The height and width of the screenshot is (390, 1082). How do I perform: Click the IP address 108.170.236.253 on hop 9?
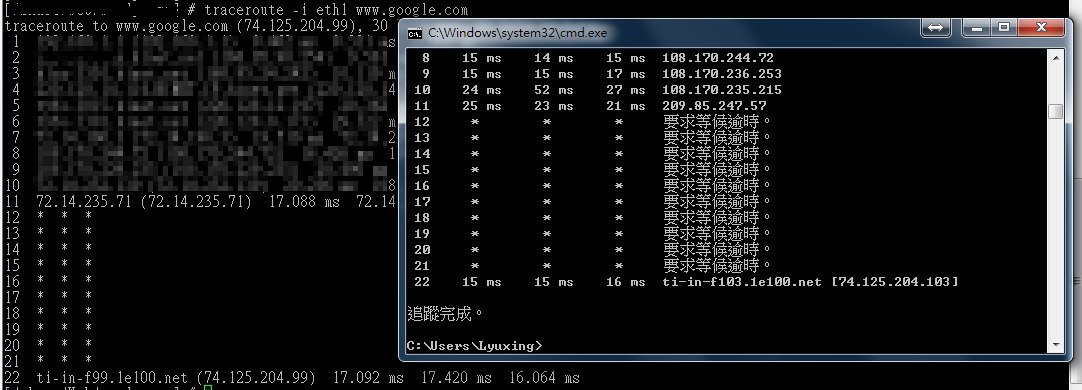pyautogui.click(x=722, y=74)
